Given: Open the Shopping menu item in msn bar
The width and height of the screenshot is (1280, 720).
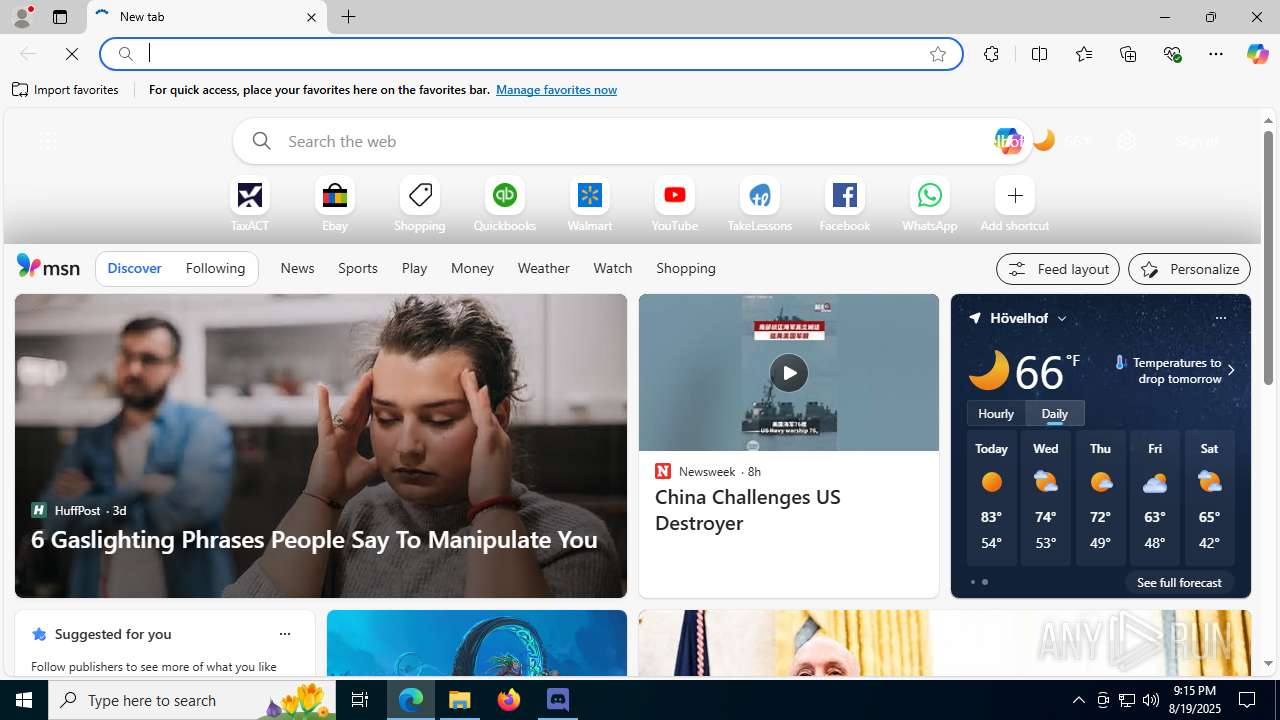Looking at the screenshot, I should pos(686,268).
